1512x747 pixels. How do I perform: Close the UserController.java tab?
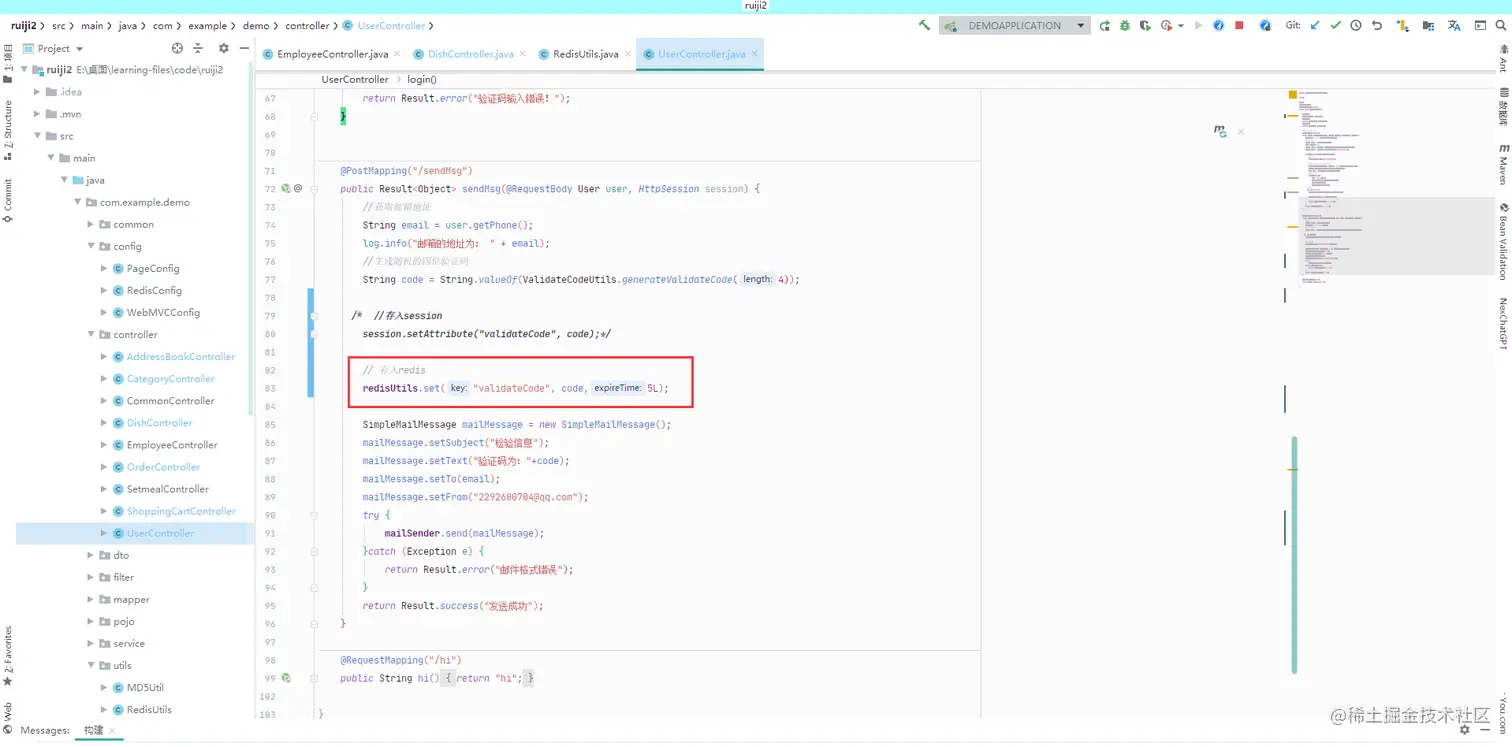[754, 54]
